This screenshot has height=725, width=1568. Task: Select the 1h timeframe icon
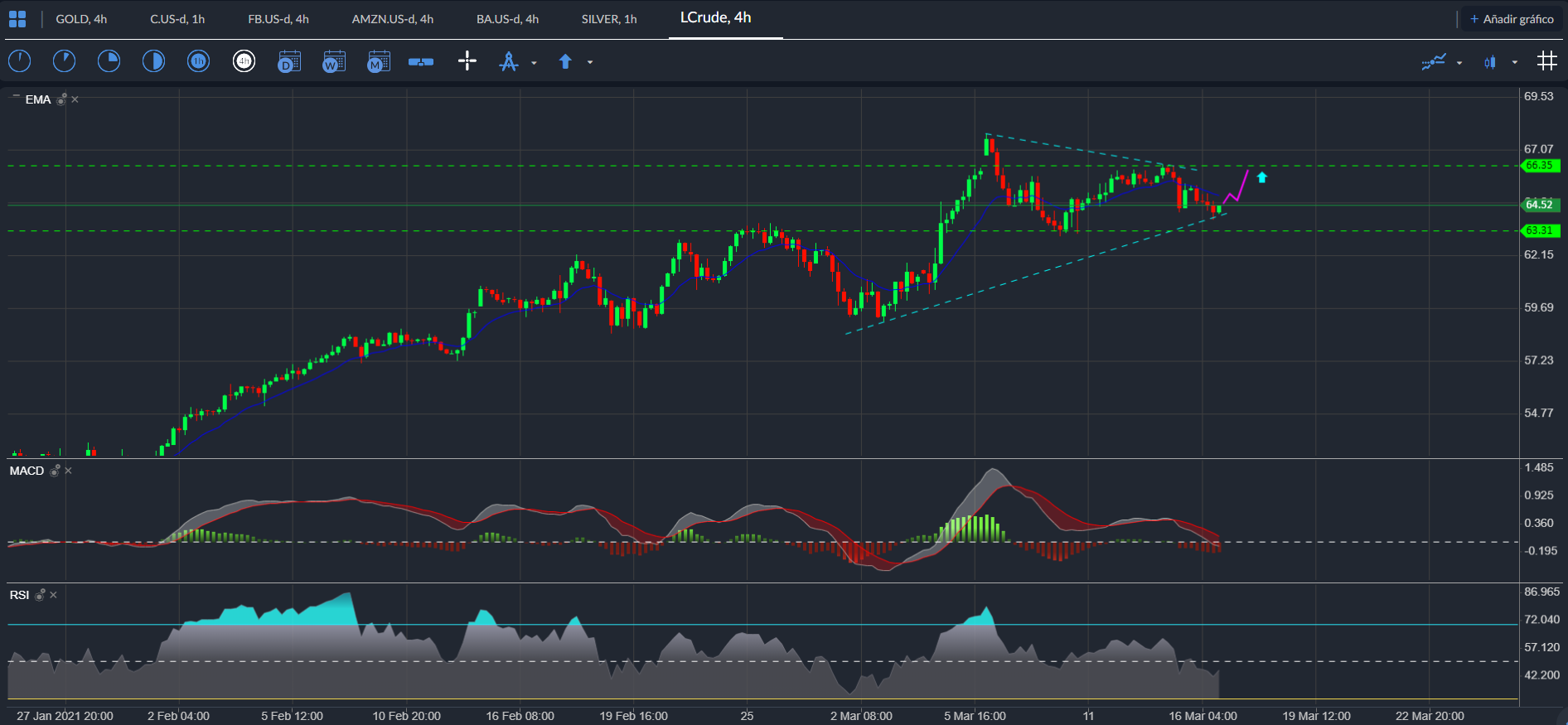click(x=198, y=61)
